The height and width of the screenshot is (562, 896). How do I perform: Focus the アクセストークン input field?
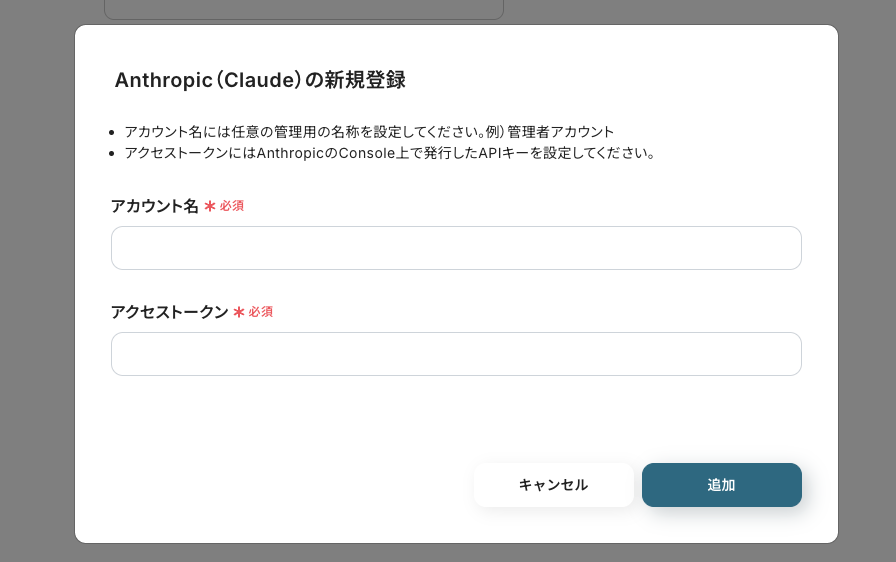coord(456,354)
